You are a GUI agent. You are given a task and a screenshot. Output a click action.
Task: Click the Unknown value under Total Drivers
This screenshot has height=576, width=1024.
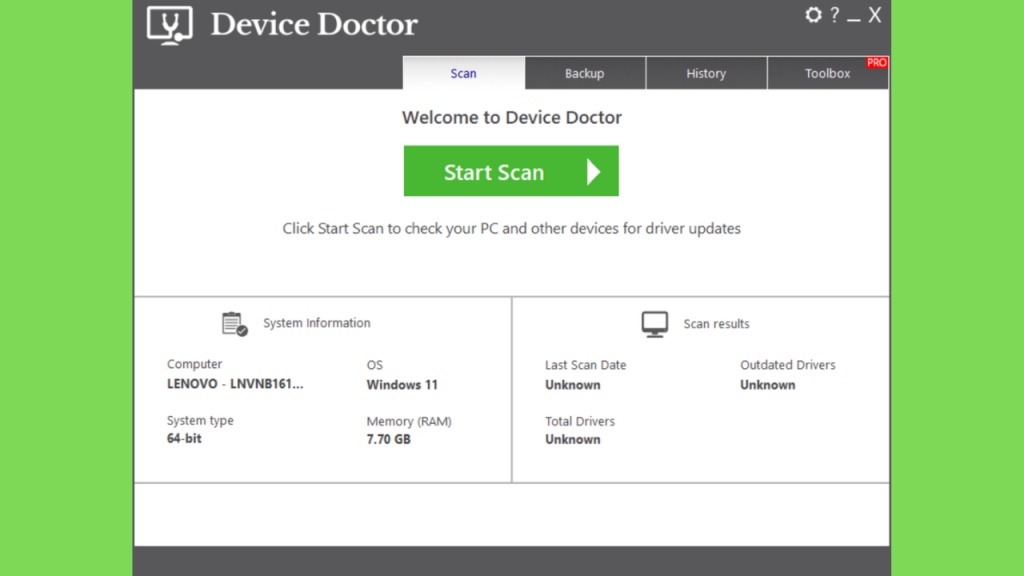573,440
